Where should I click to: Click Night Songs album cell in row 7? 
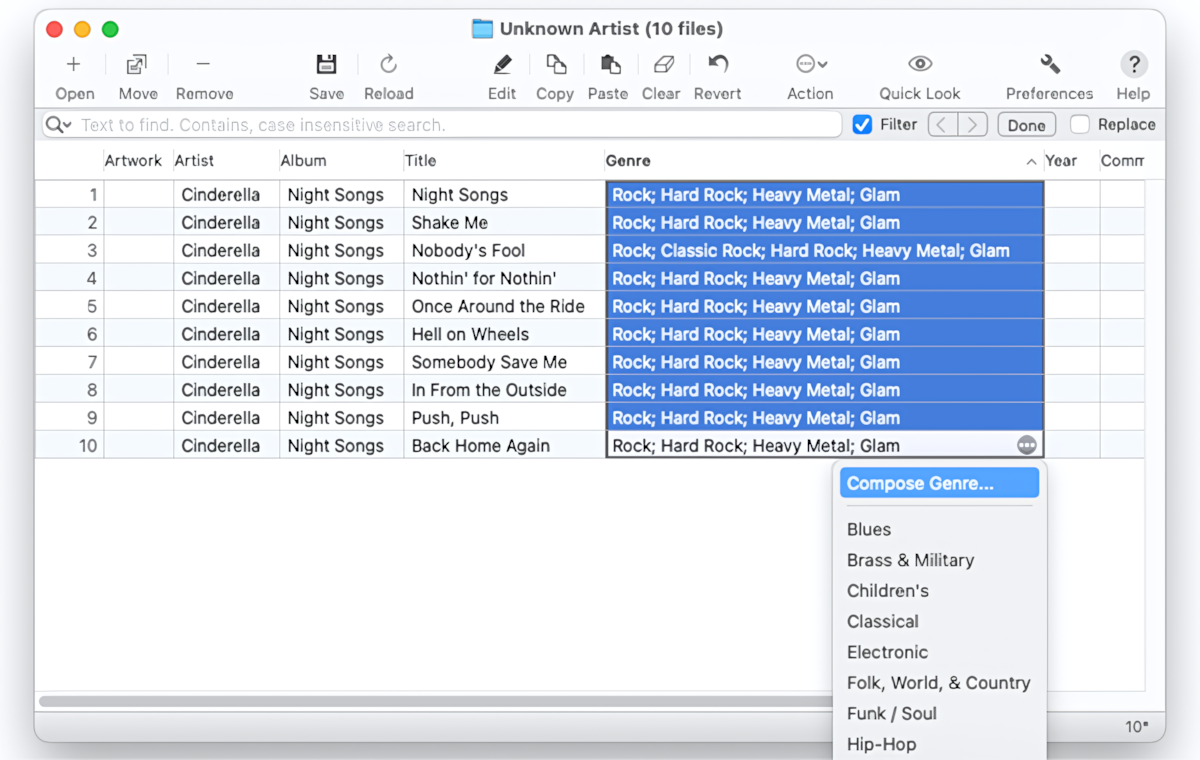(x=341, y=362)
